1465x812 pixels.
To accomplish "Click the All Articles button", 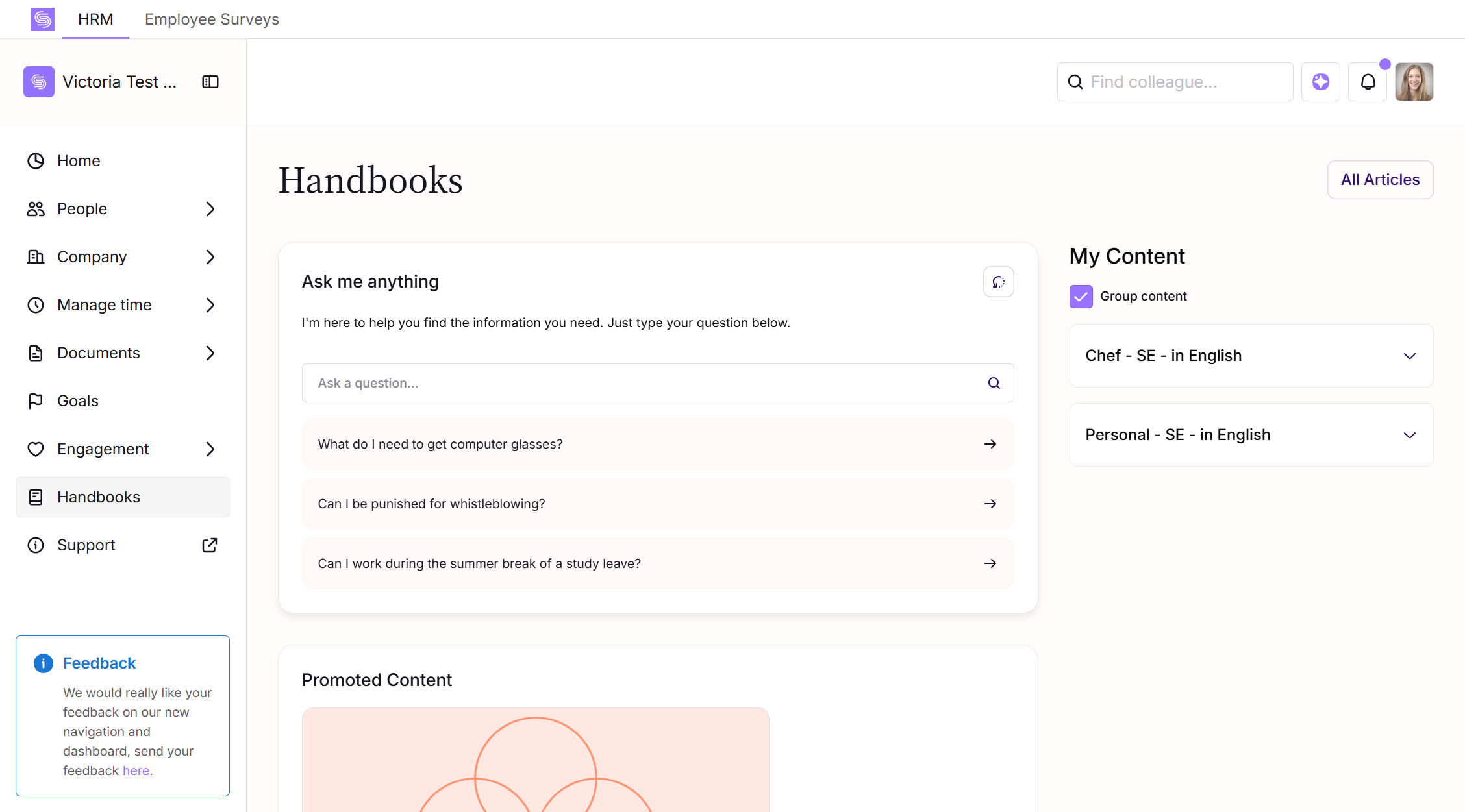I will (1380, 180).
